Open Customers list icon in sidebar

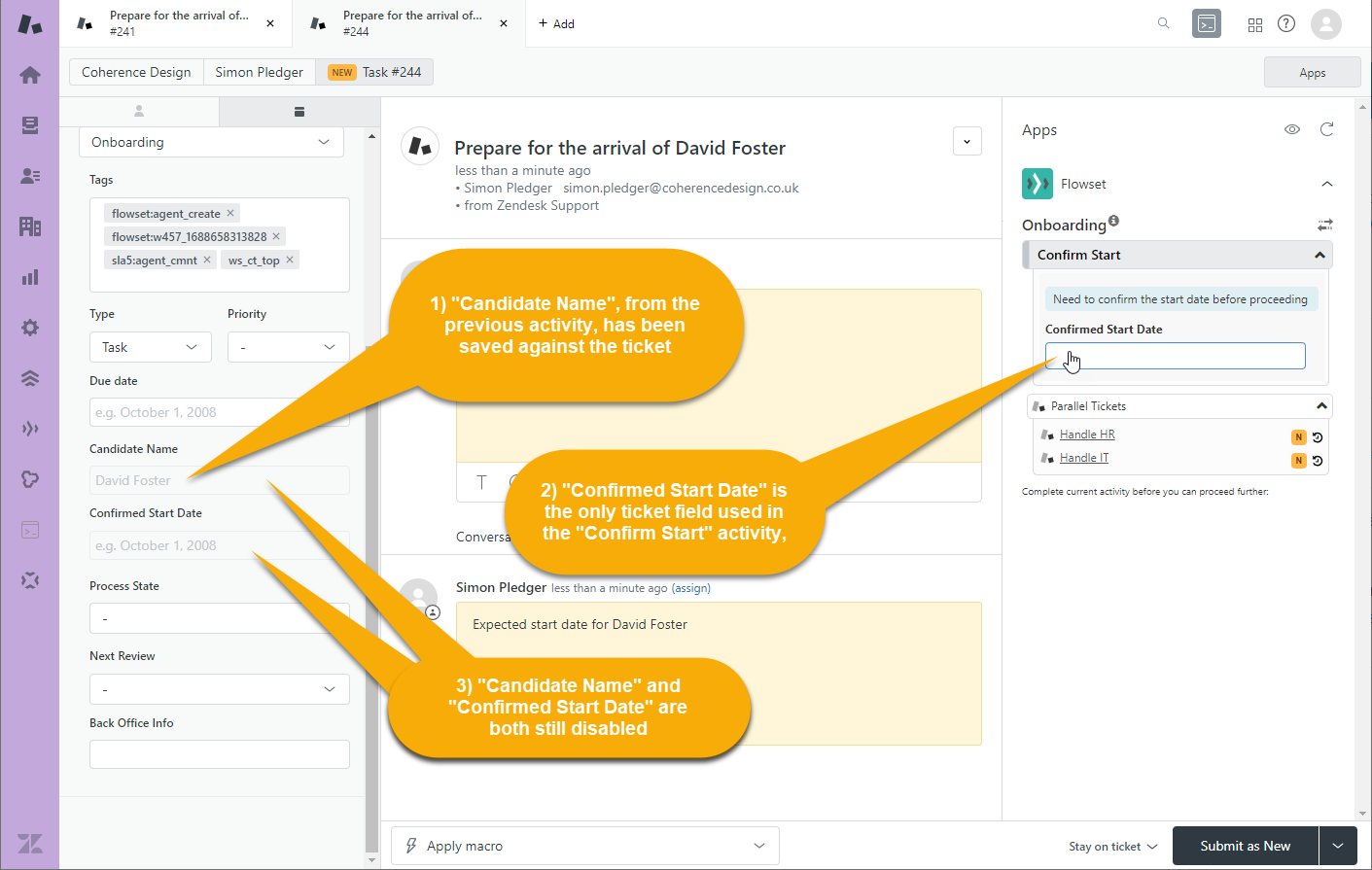click(30, 176)
